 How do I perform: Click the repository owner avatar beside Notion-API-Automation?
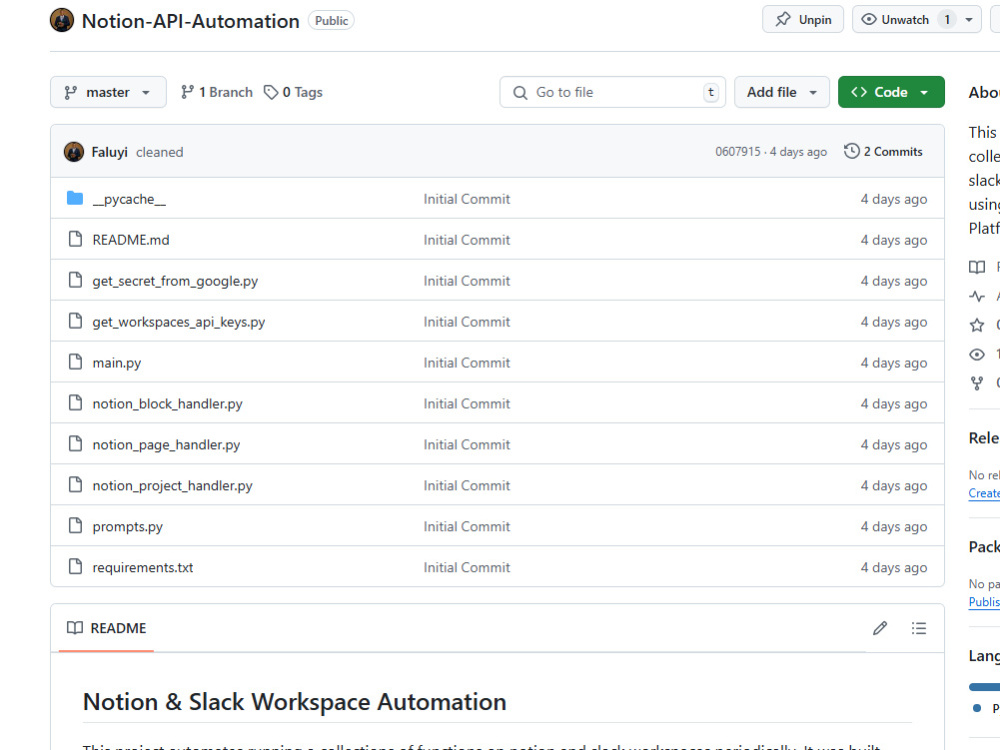62,20
